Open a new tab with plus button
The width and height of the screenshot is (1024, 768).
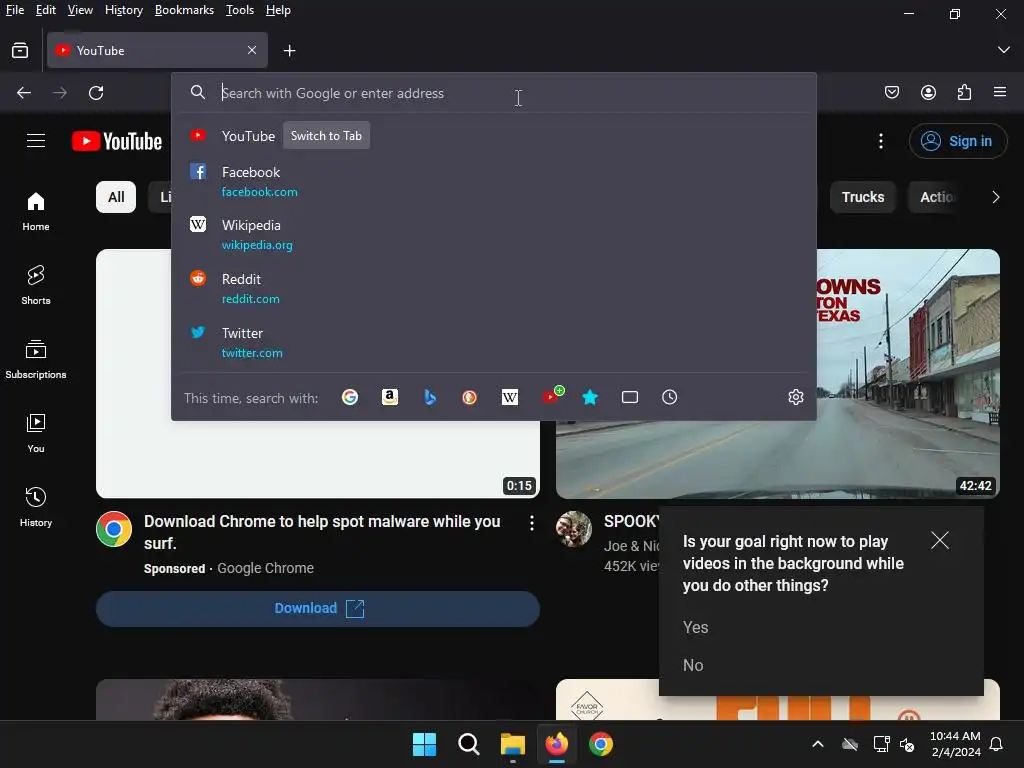point(289,50)
